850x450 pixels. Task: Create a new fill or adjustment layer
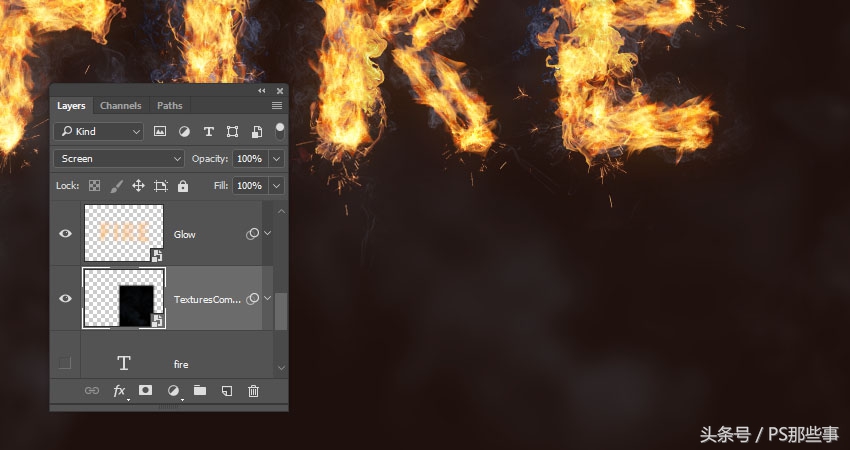point(173,390)
